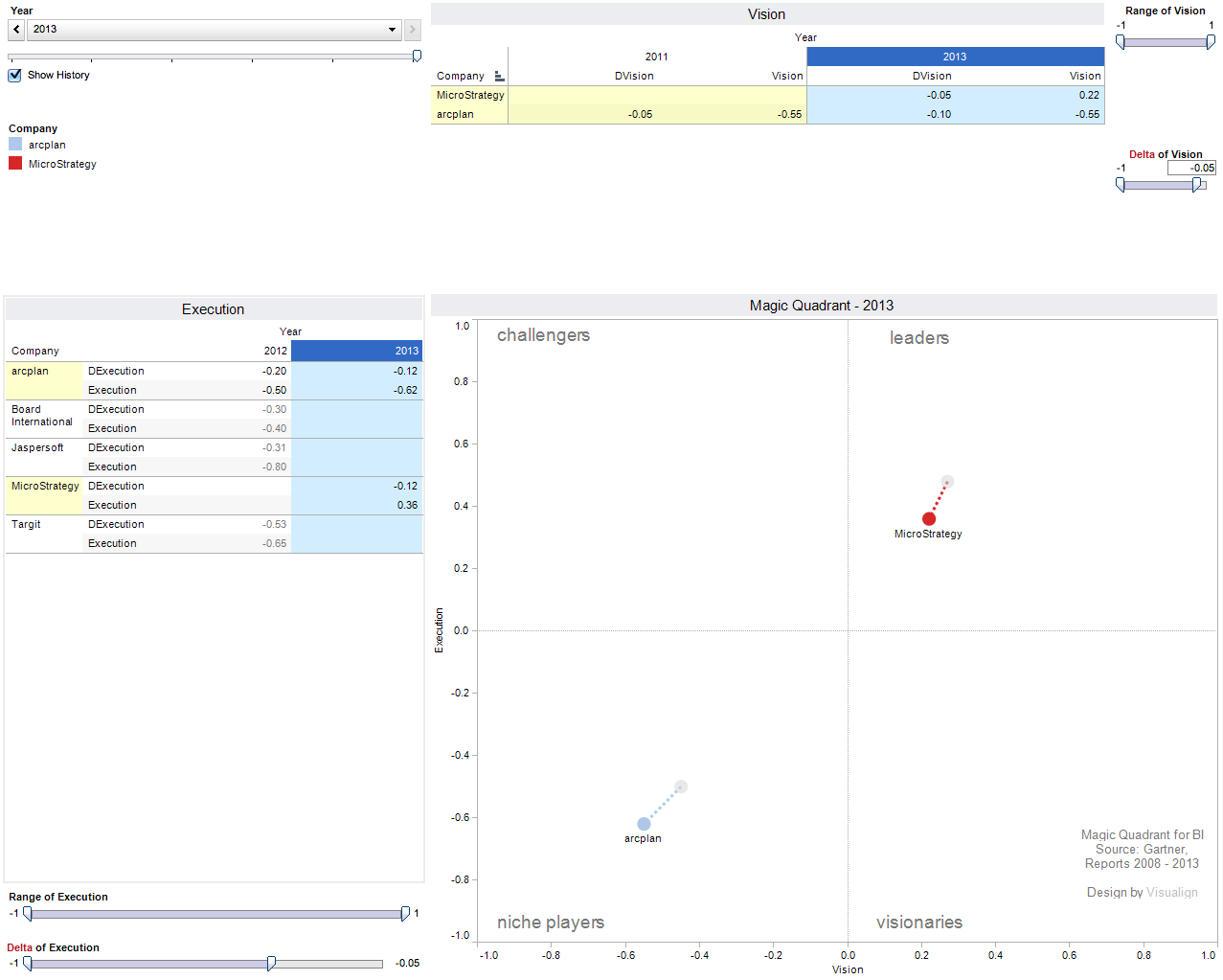Screen dimensions: 1223x980
Task: Click the grey MicroStrategy history point
Action: 947,482
